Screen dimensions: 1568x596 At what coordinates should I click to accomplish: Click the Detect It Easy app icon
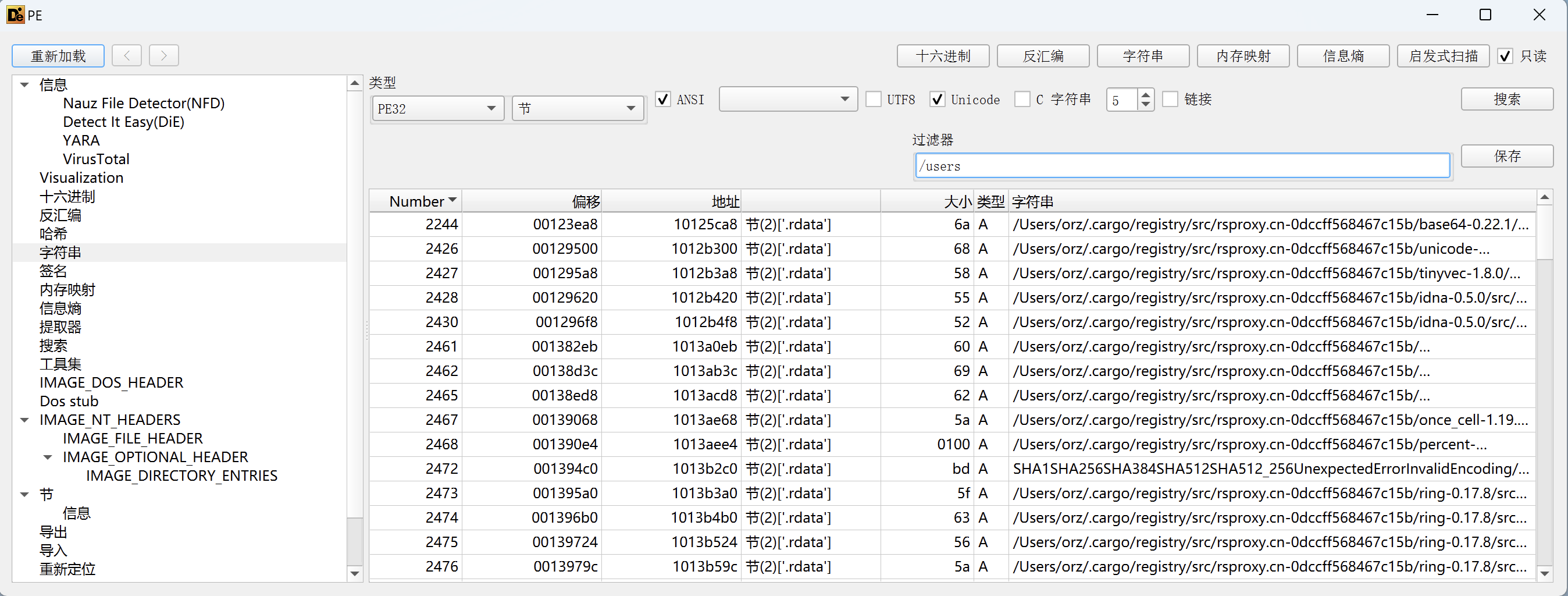(x=15, y=15)
